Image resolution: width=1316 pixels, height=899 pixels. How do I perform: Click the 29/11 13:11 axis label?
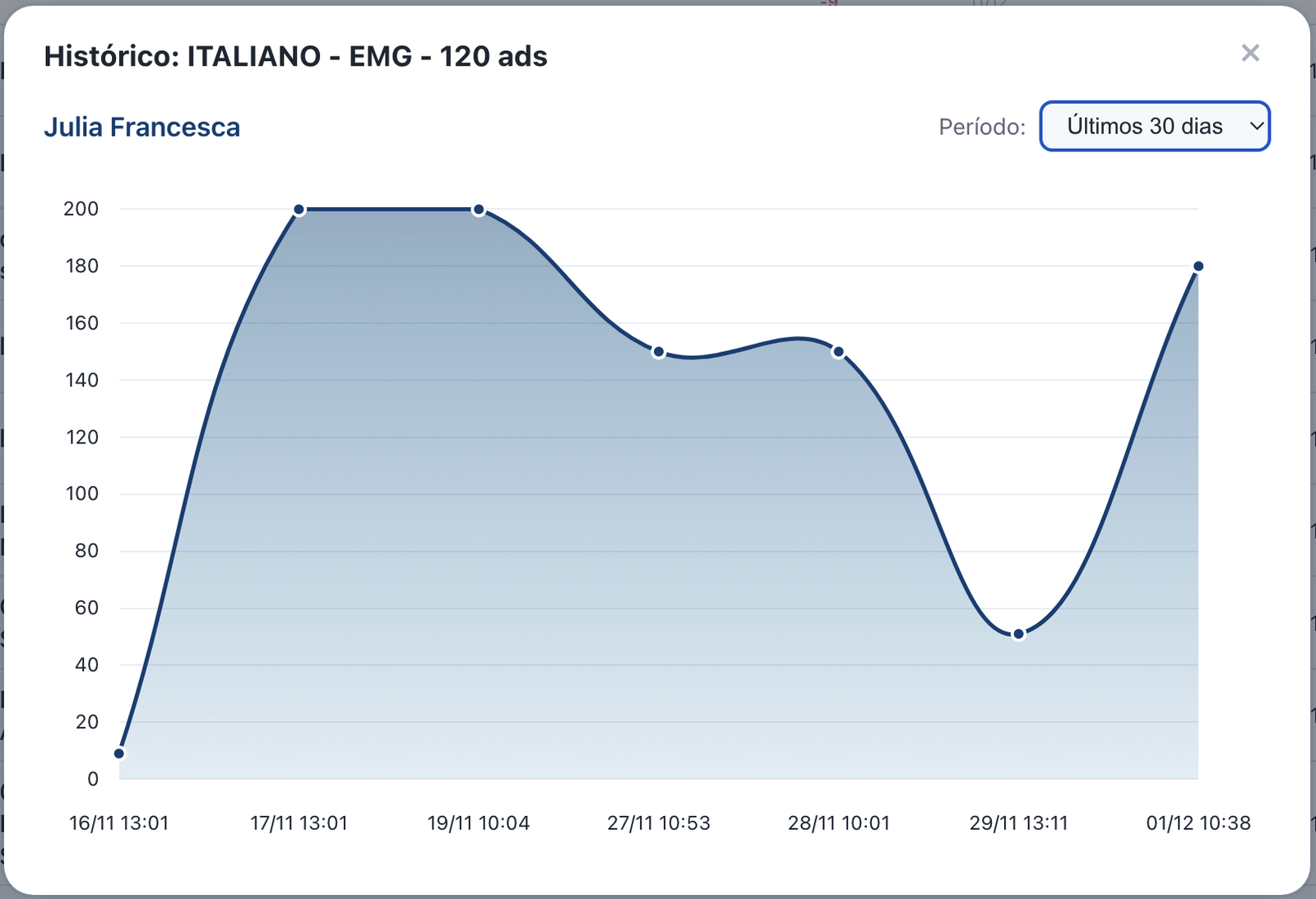pos(1018,823)
